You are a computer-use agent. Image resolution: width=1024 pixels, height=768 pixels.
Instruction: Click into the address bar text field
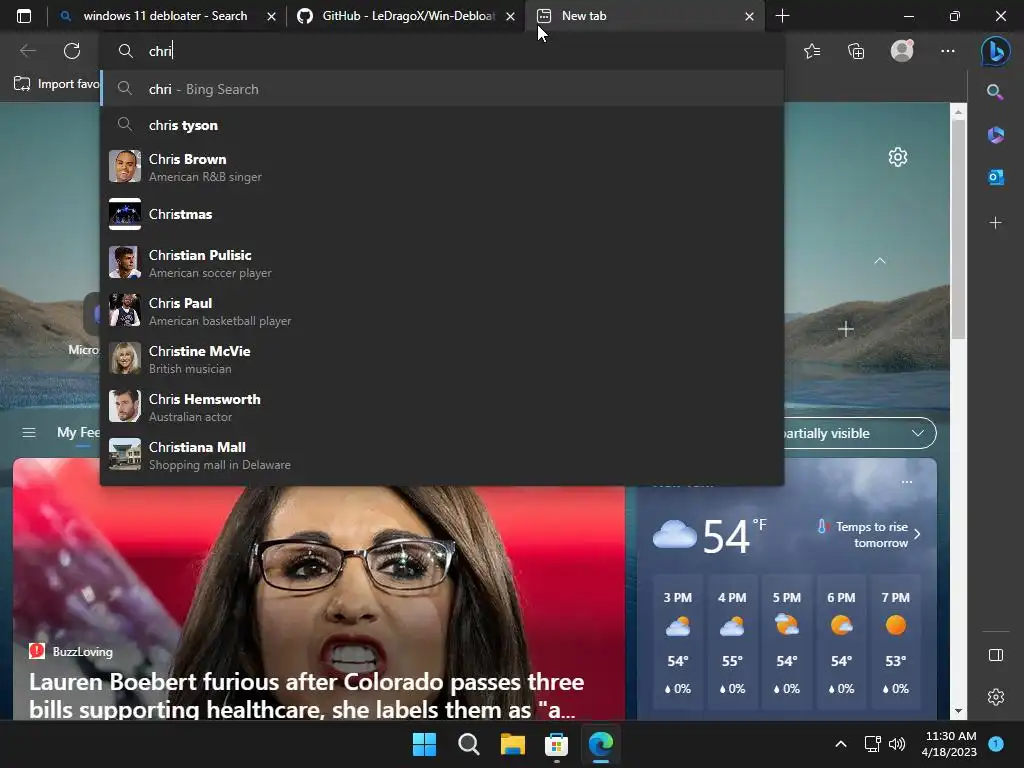[444, 51]
